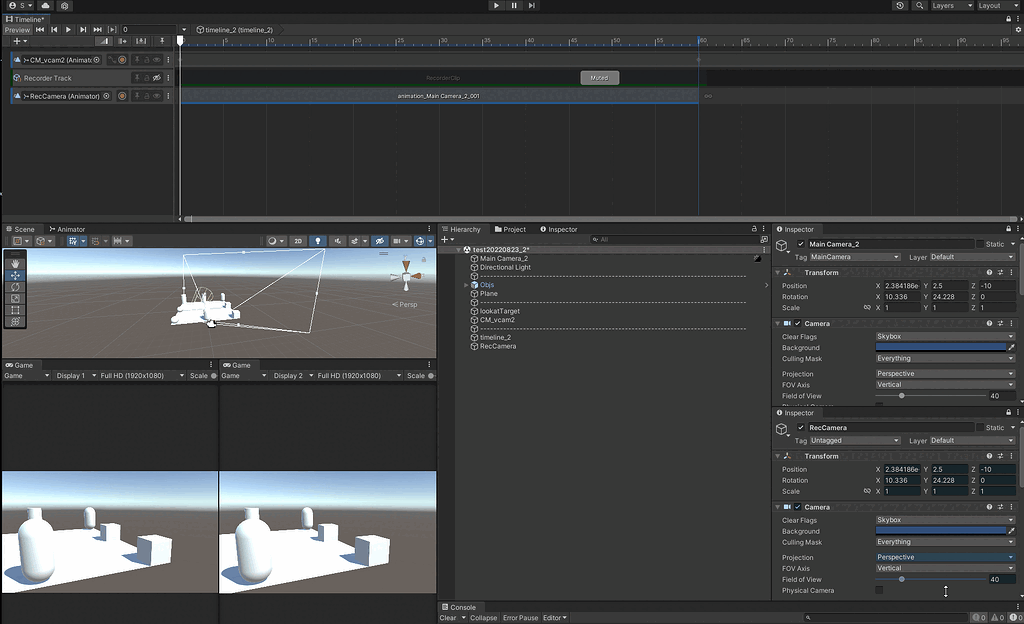Click the lock icon on the Main Camera_2 Inspector

(x=1009, y=228)
